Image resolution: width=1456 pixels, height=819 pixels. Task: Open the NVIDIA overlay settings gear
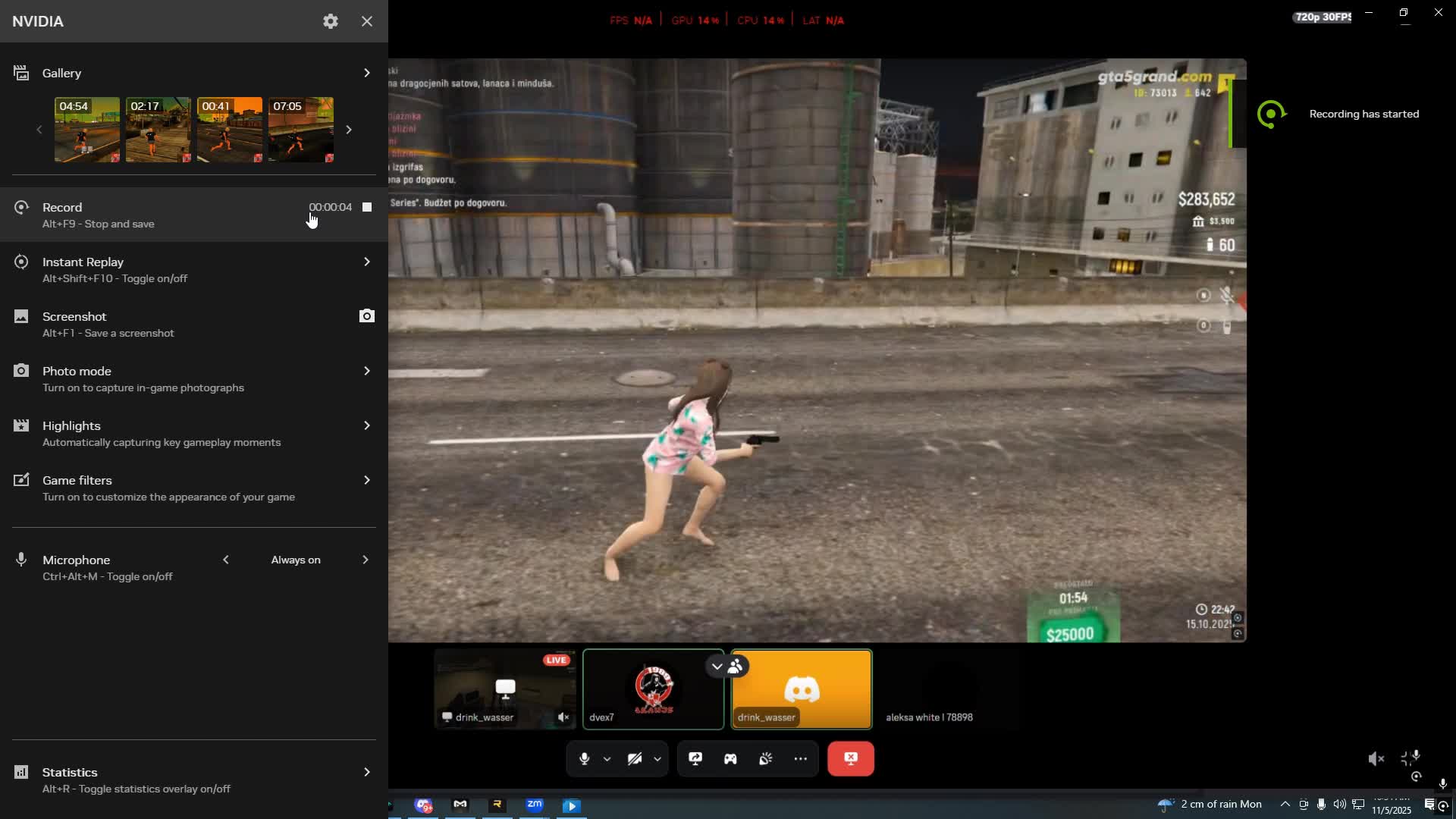[330, 21]
